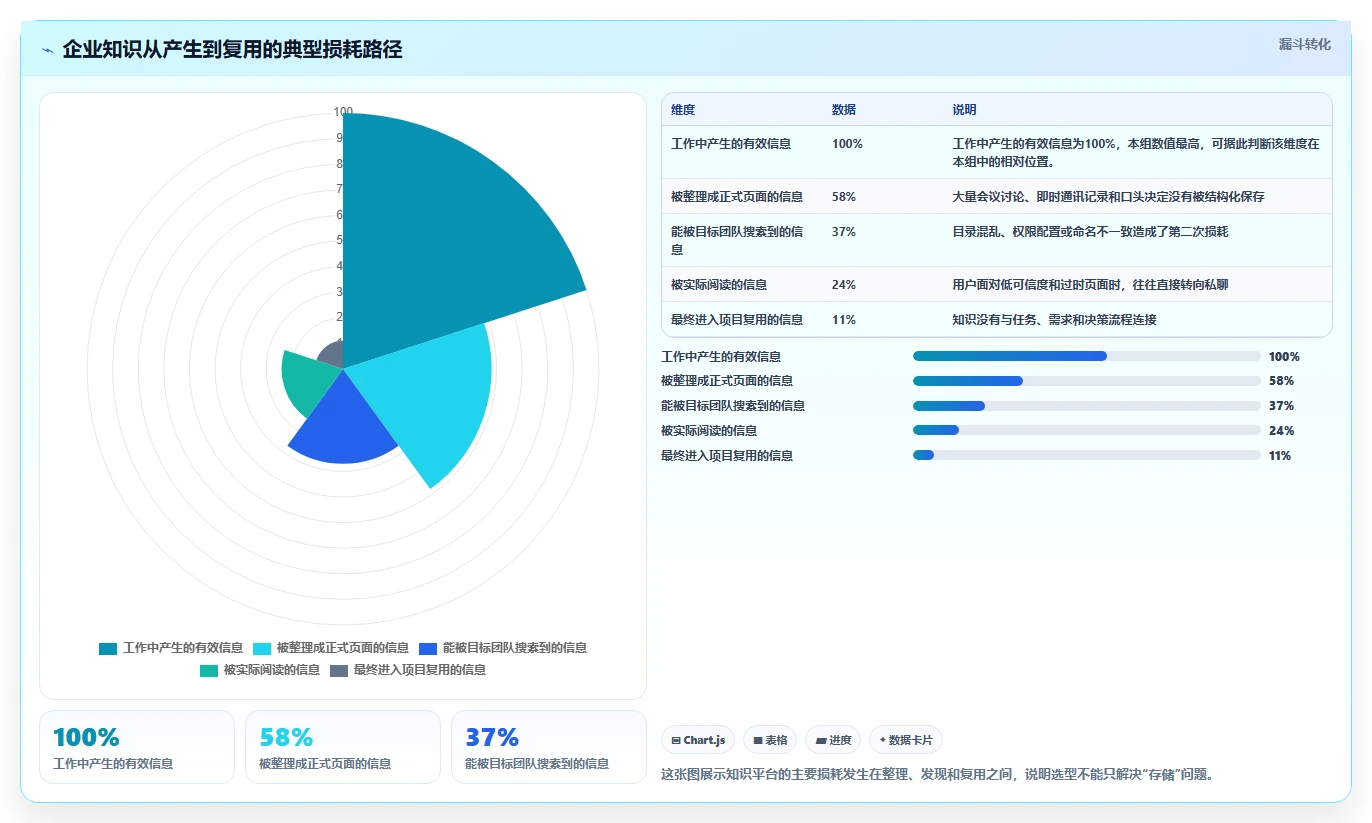Open the 58% stat card
The width and height of the screenshot is (1372, 823).
343,747
